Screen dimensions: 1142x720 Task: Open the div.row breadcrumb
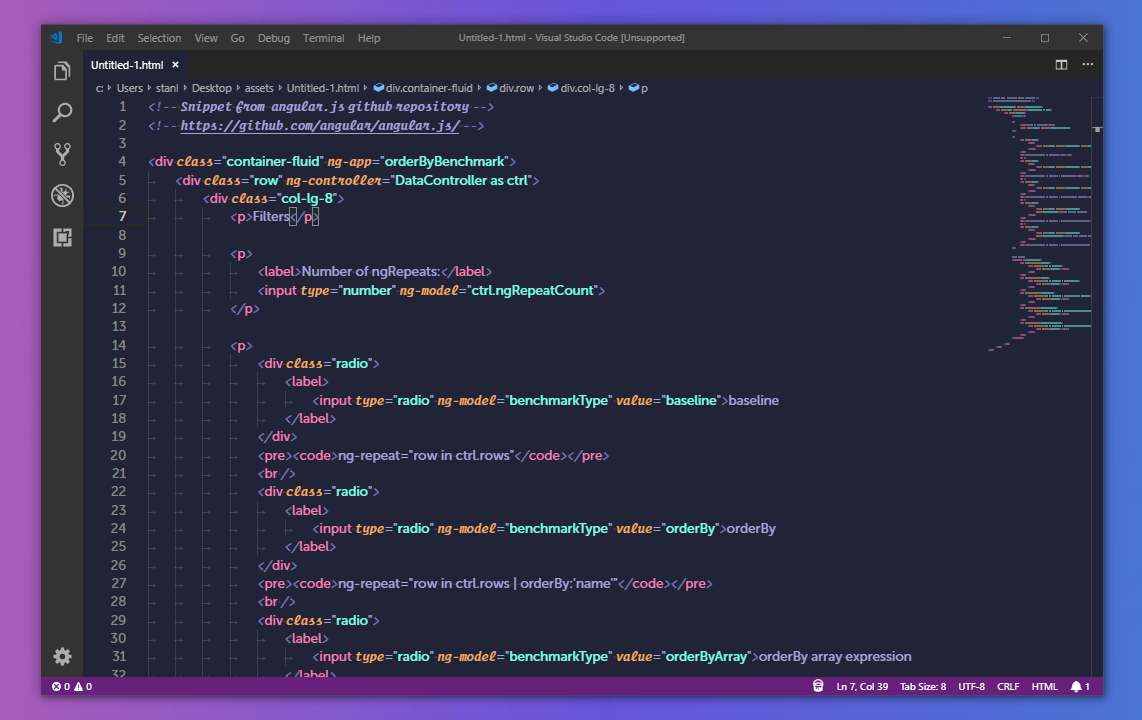point(511,88)
